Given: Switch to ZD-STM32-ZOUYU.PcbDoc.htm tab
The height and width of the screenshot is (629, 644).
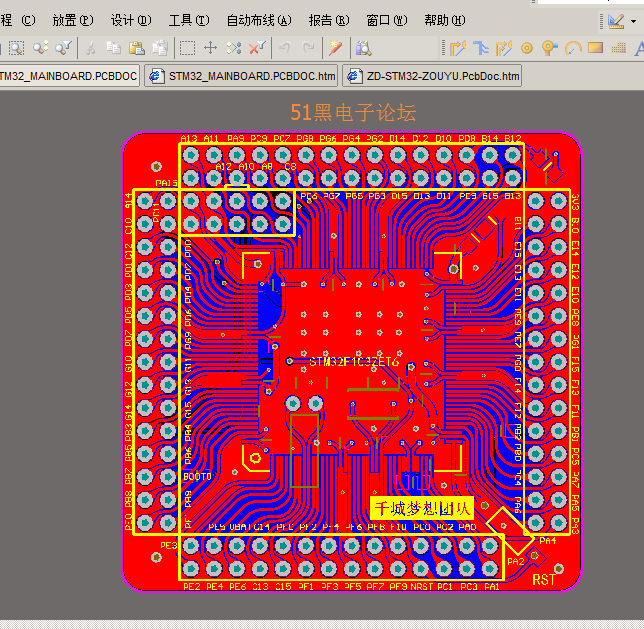Looking at the screenshot, I should 432,75.
